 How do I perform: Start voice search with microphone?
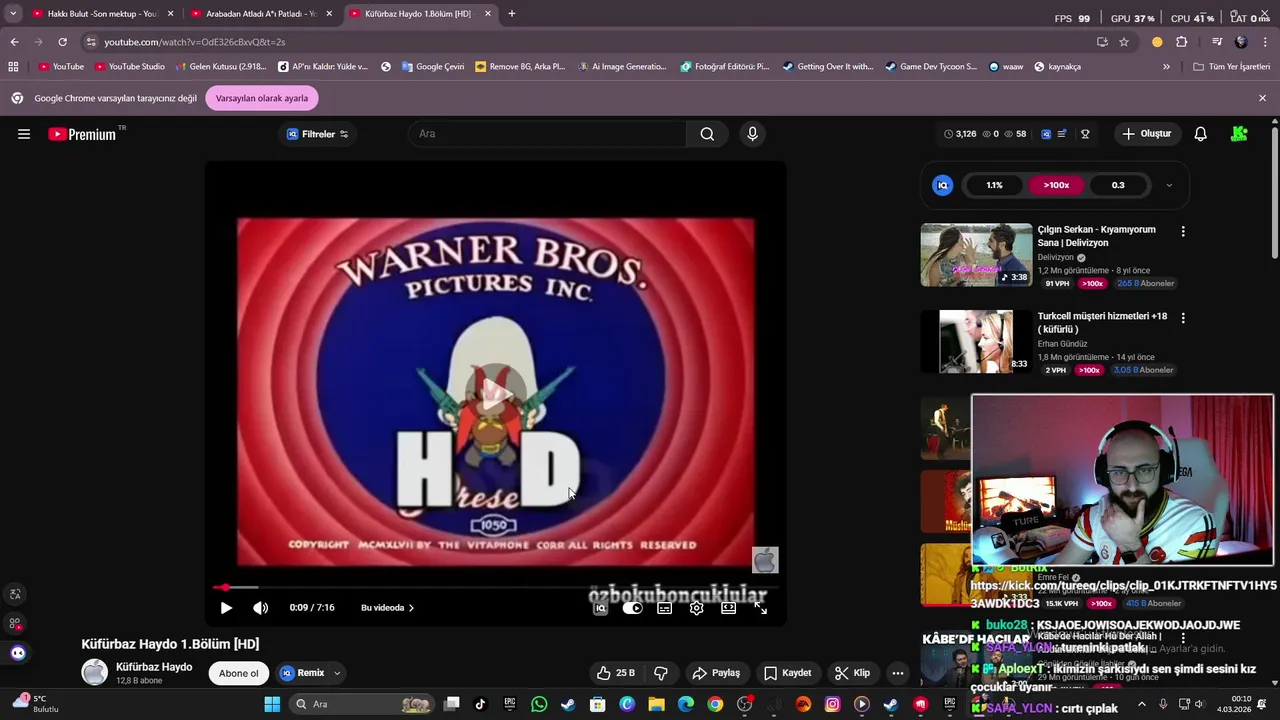(753, 134)
